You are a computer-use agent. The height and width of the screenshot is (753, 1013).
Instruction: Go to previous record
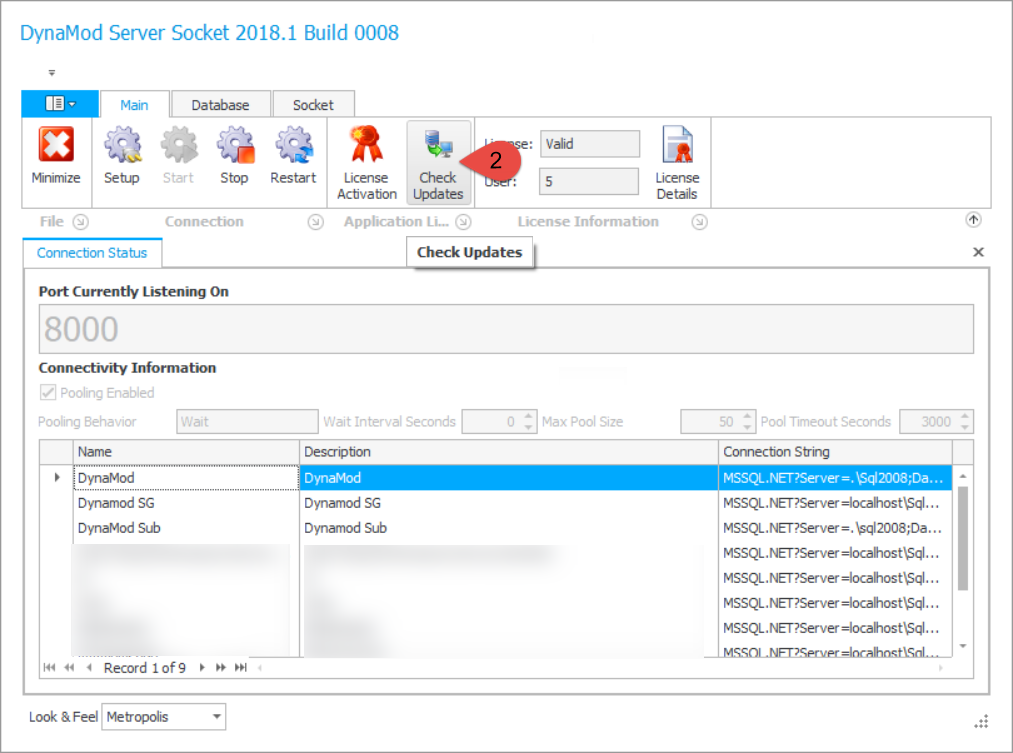(89, 667)
